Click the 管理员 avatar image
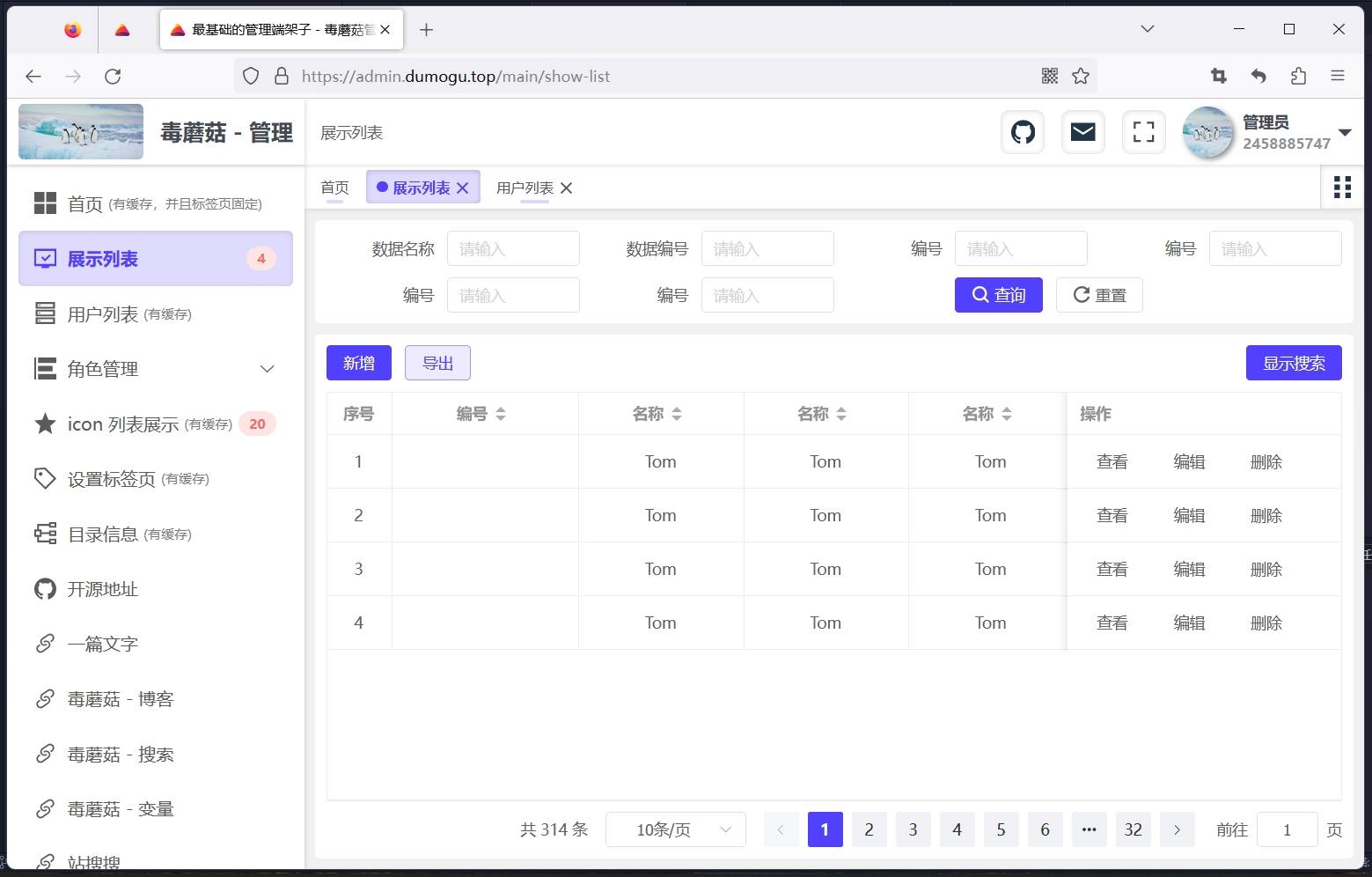The width and height of the screenshot is (1372, 877). [1207, 132]
